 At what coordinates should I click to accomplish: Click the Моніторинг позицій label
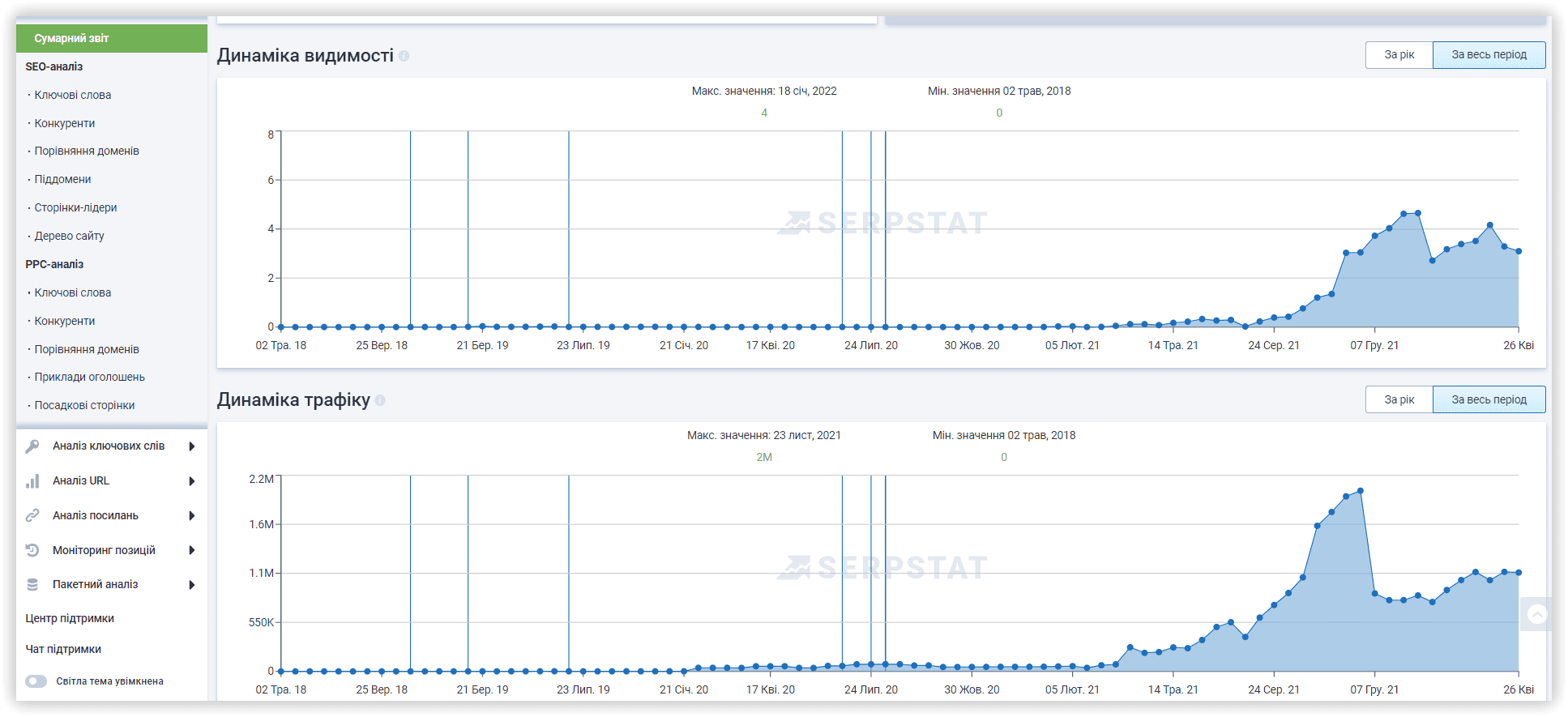104,550
